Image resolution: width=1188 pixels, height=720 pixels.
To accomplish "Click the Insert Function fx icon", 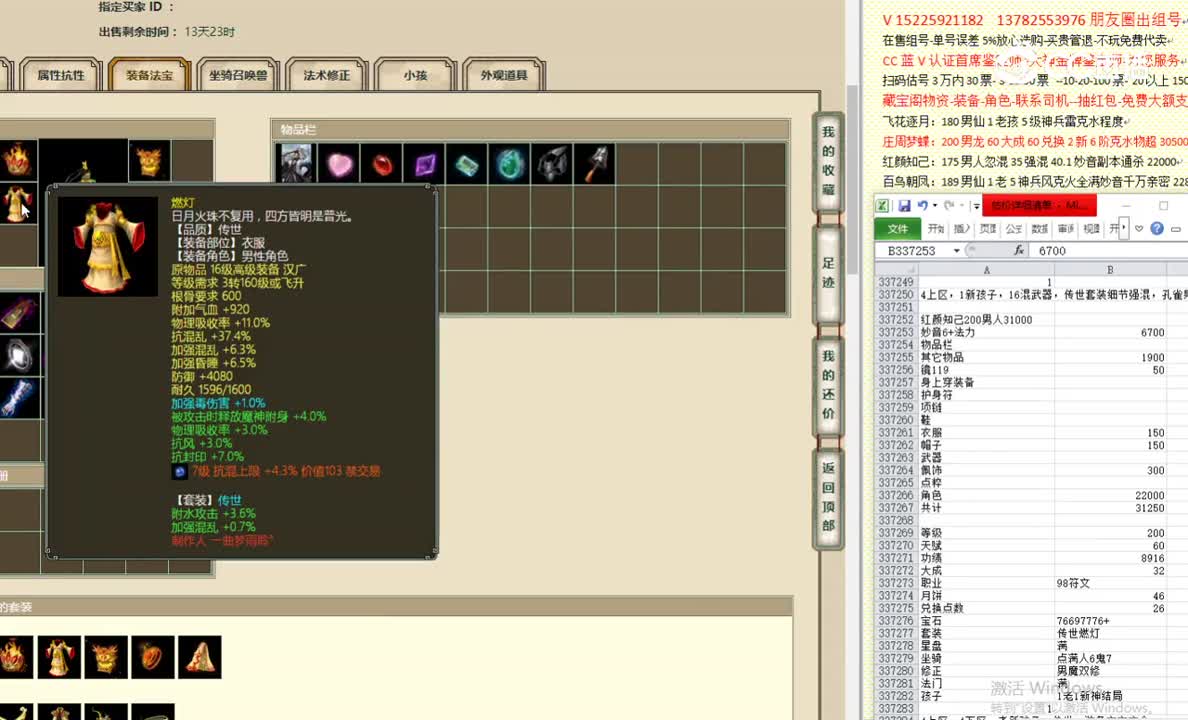I will pos(1020,250).
